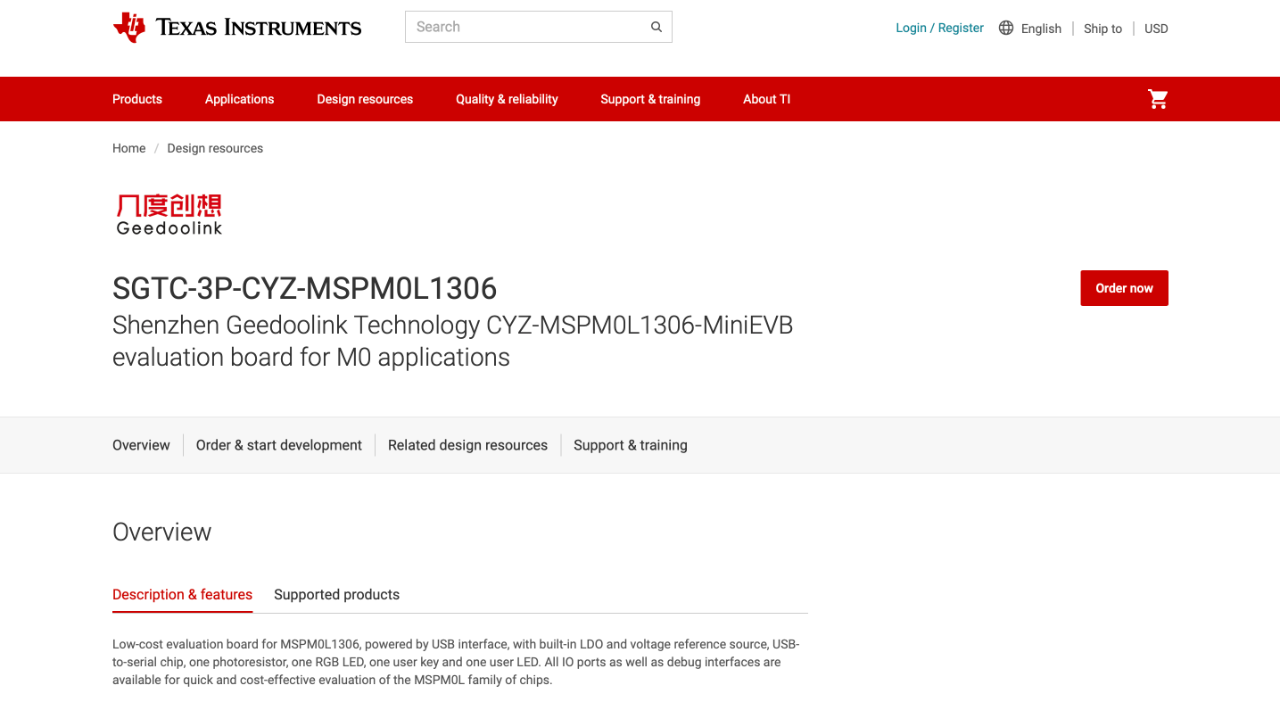The height and width of the screenshot is (706, 1280).
Task: Open the Design resources menu
Action: tap(365, 99)
